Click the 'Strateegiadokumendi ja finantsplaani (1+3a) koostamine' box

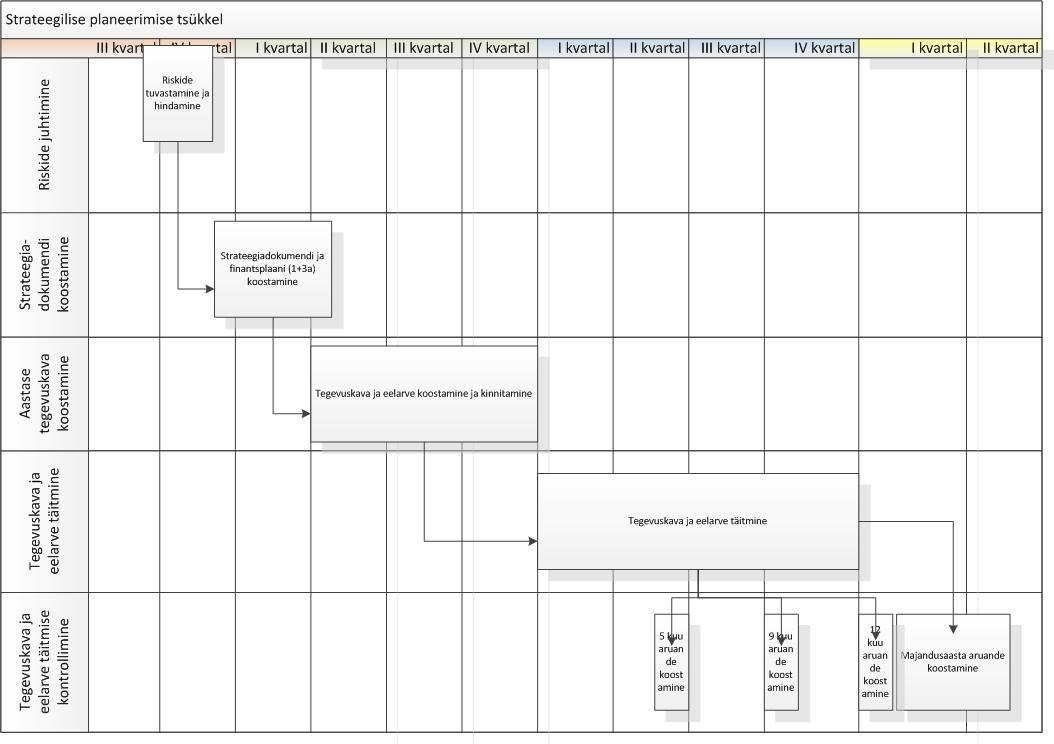point(272,269)
